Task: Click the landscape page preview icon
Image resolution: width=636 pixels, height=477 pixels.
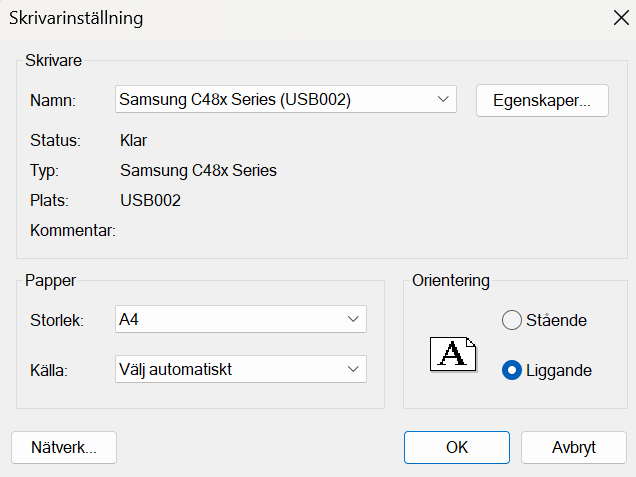Action: (453, 354)
